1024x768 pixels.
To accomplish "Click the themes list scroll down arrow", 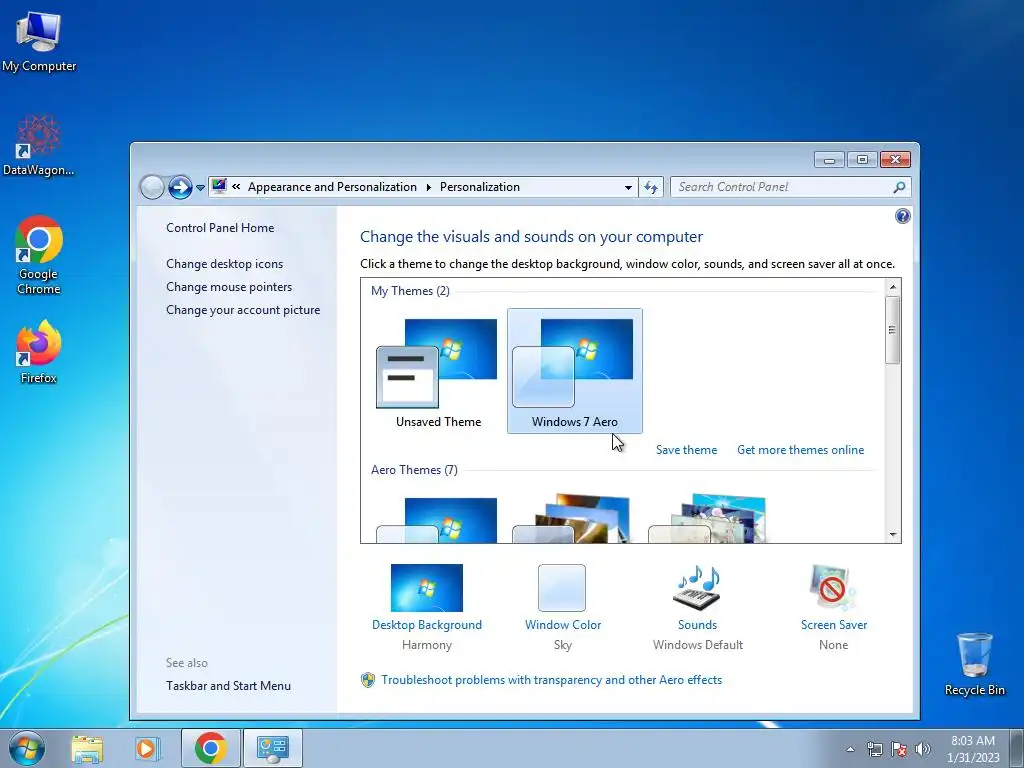I will 893,535.
